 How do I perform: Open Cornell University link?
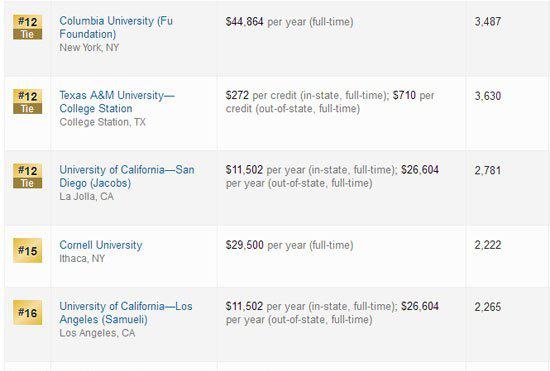[101, 245]
